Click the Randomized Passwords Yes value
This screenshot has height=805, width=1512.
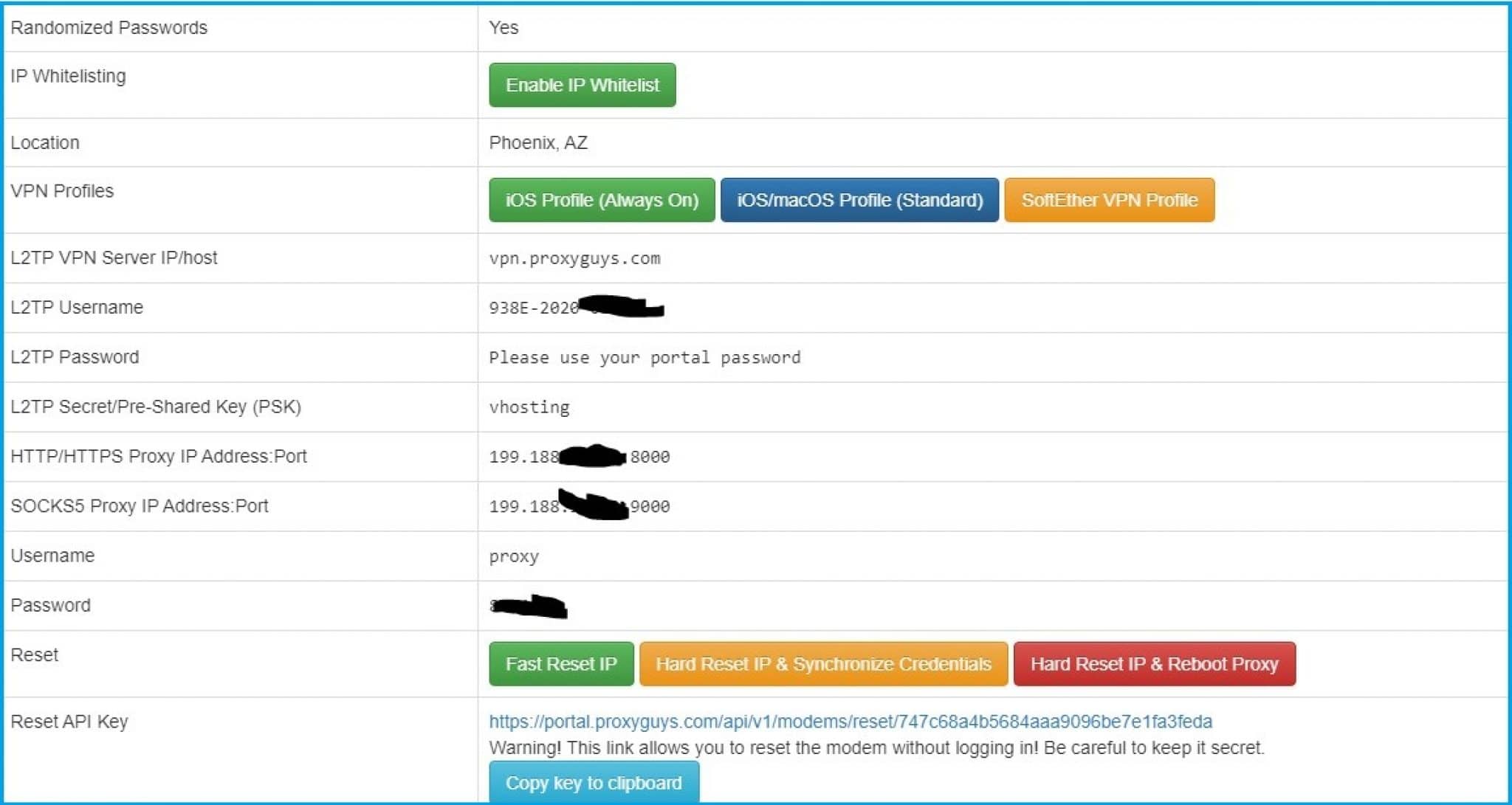(x=504, y=28)
